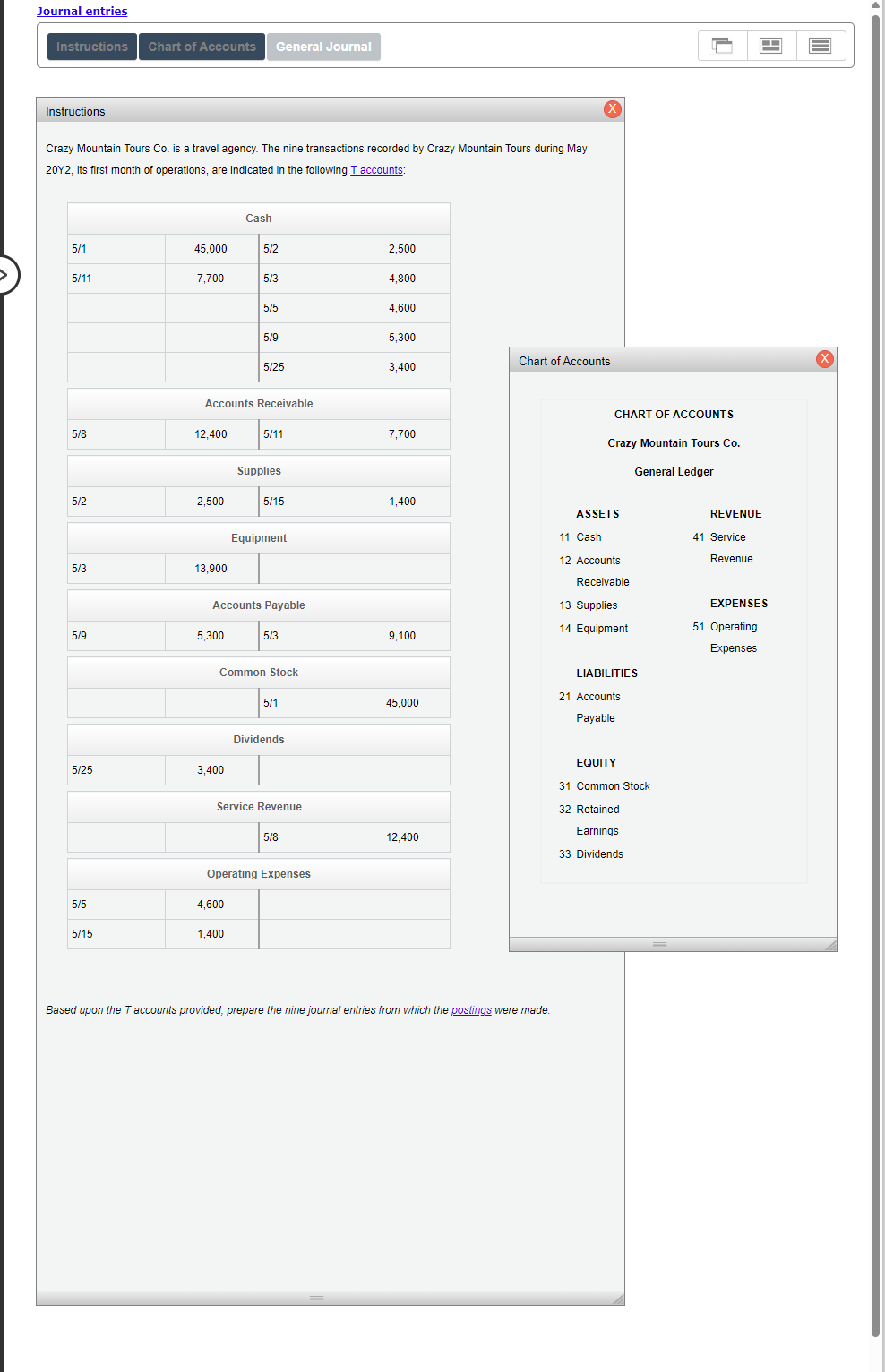Image resolution: width=885 pixels, height=1372 pixels.
Task: Close the Instructions panel with its X icon
Action: point(612,108)
